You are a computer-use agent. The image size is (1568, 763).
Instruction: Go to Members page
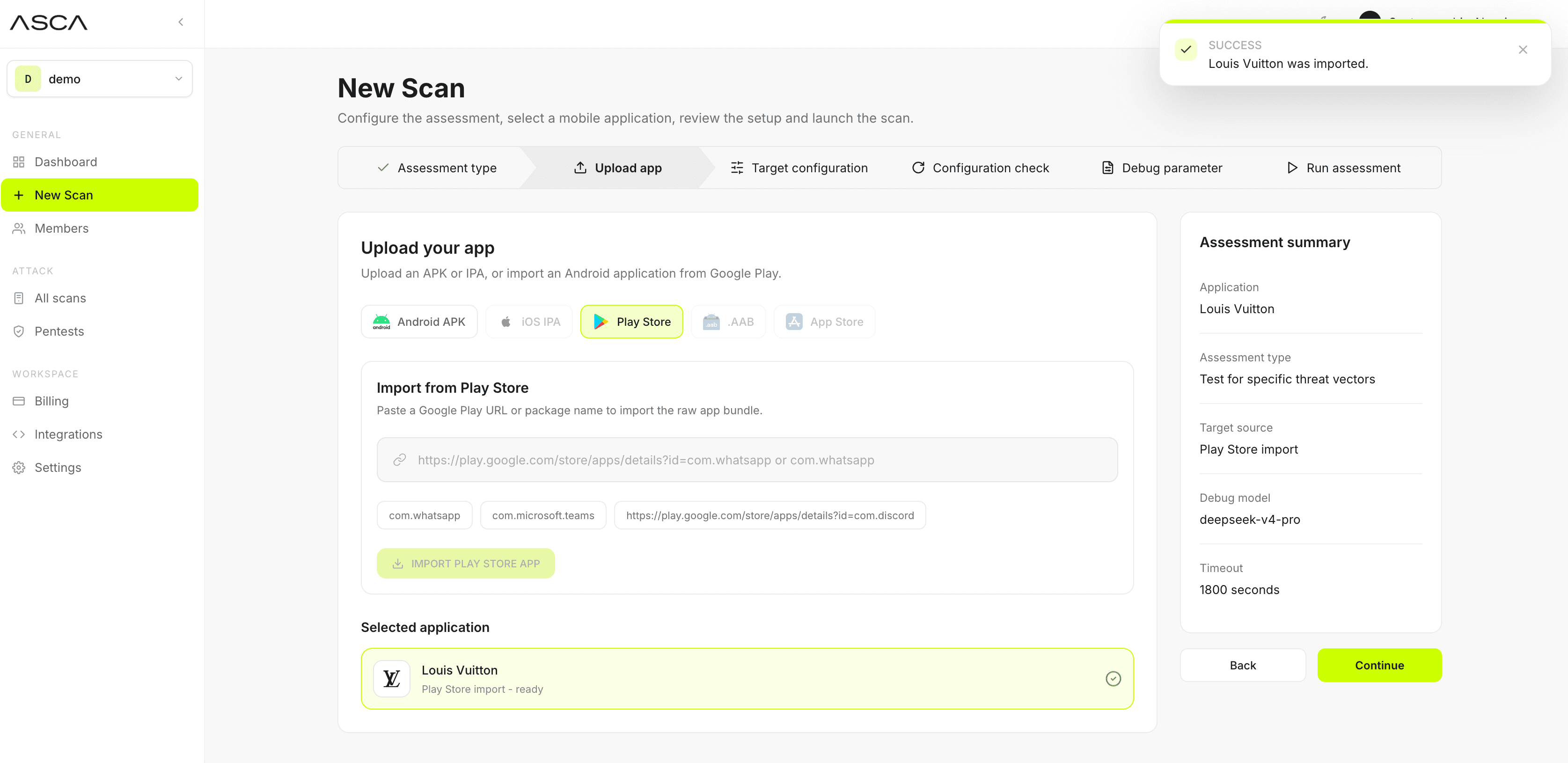point(100,228)
